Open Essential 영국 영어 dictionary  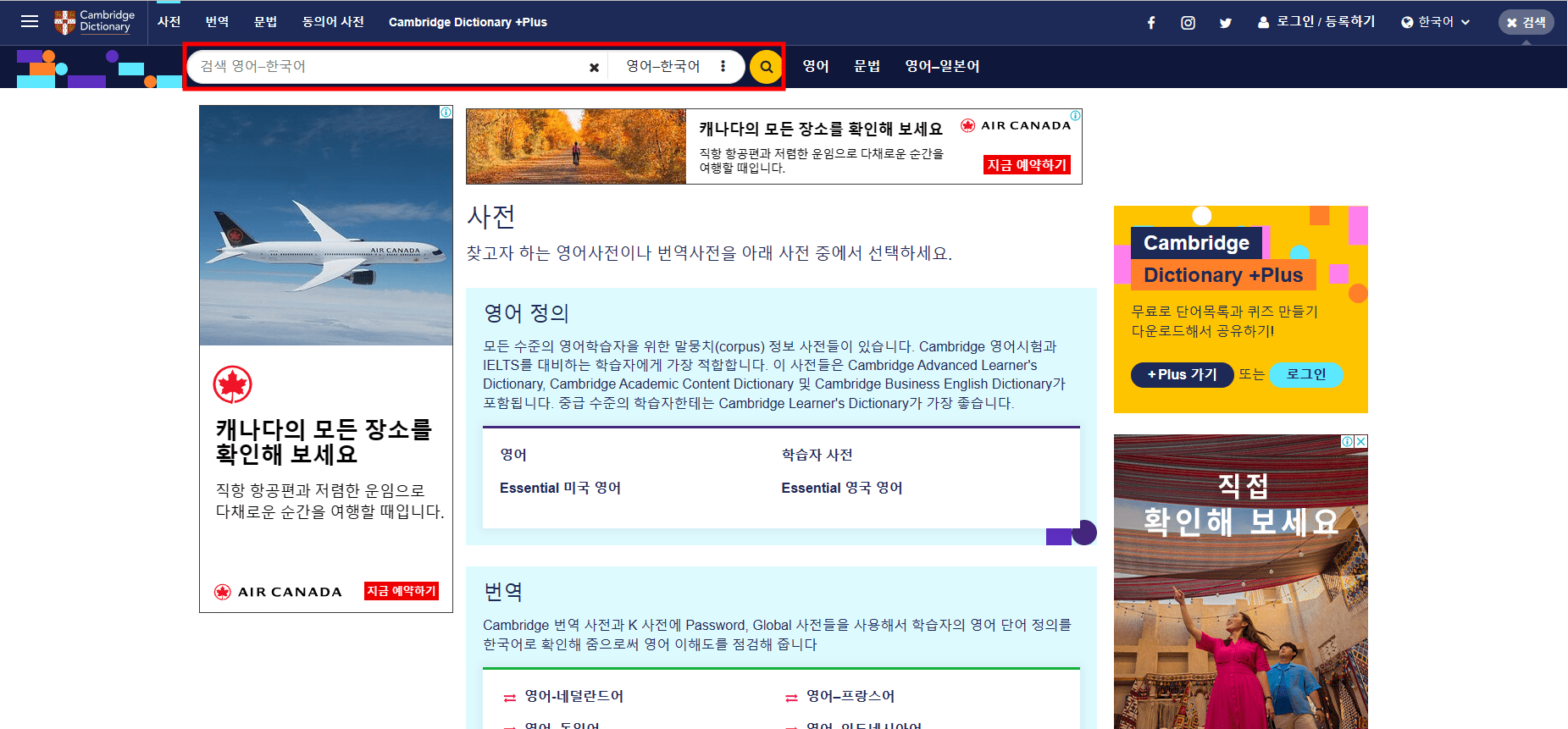(x=841, y=488)
